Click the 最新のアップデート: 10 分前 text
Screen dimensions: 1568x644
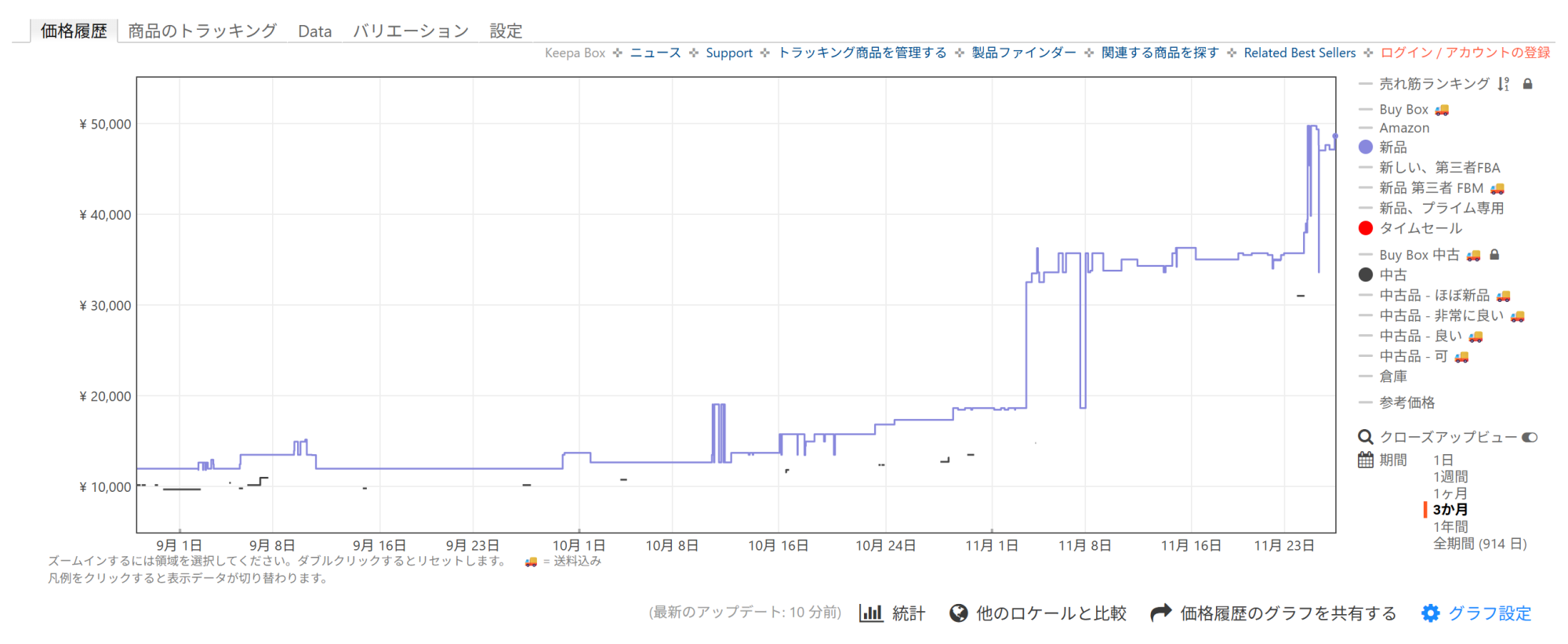pyautogui.click(x=745, y=613)
